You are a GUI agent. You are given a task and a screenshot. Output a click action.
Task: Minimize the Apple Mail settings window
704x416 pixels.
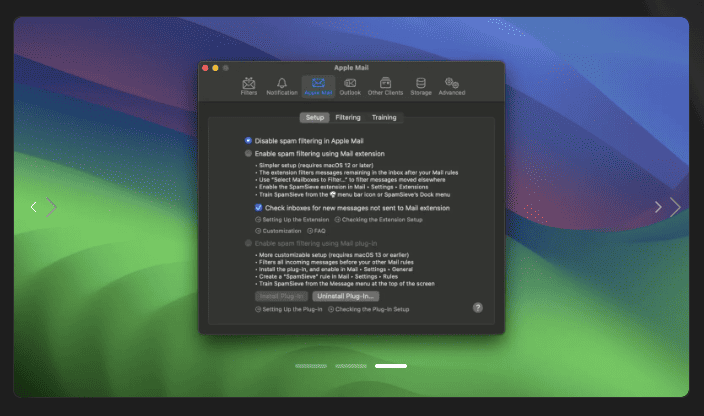click(x=216, y=68)
